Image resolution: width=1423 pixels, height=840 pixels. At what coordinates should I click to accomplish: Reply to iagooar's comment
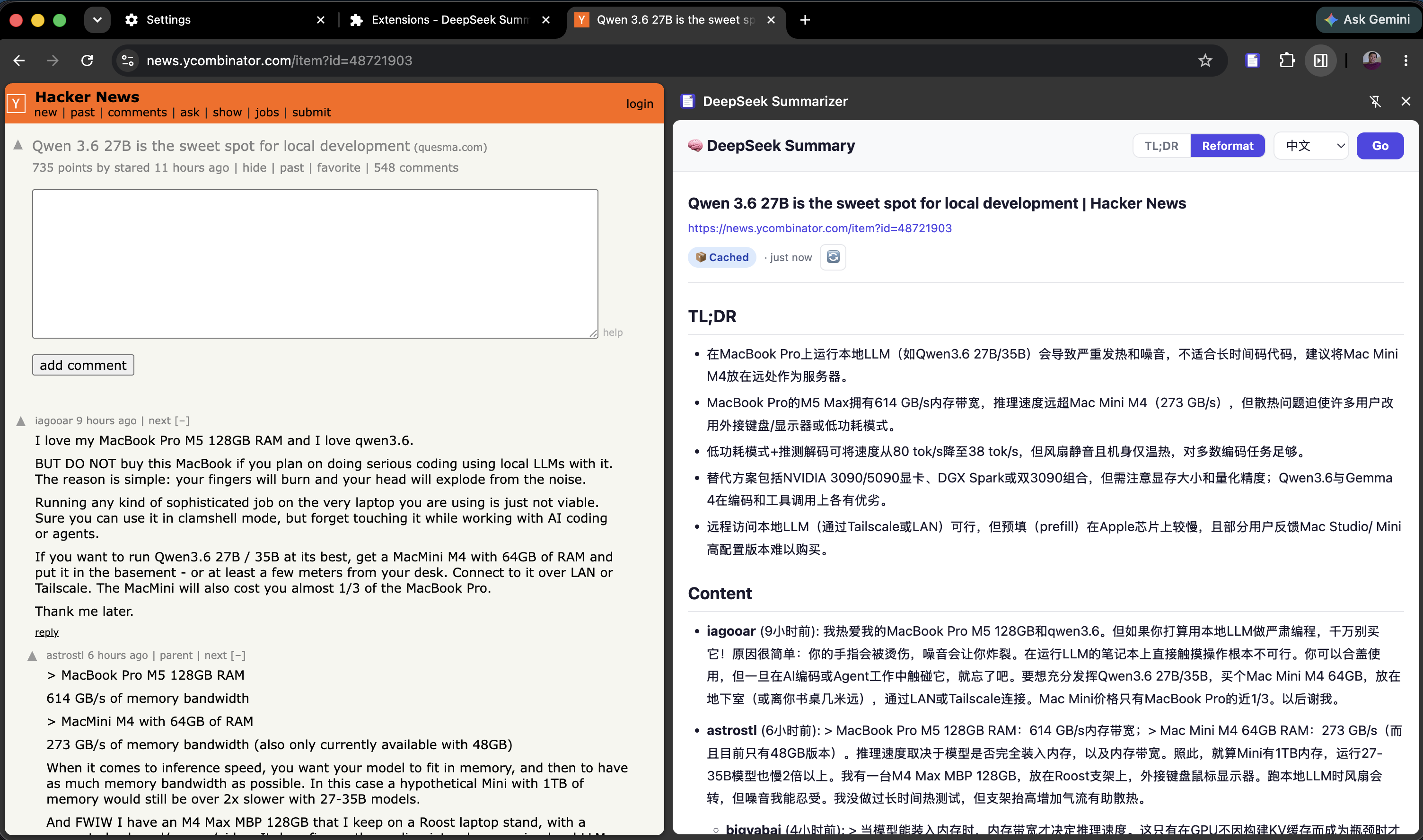coord(47,632)
